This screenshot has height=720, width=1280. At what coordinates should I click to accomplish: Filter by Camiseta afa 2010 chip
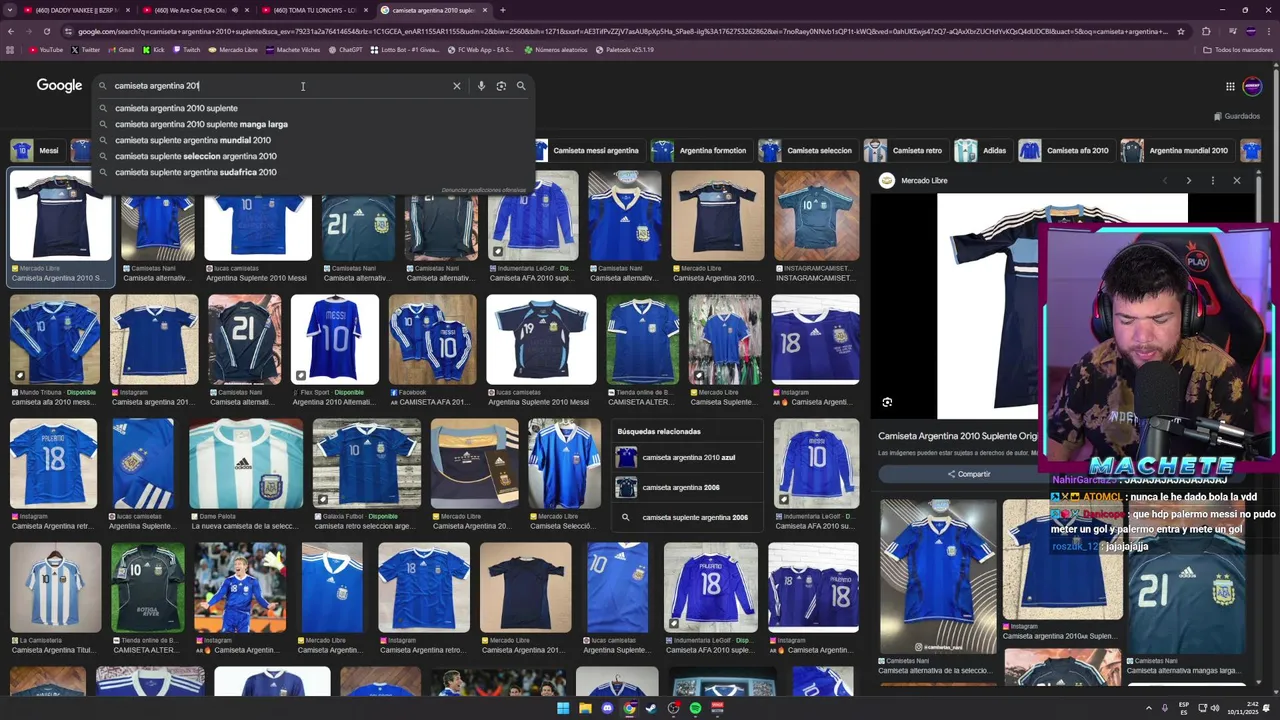pyautogui.click(x=1065, y=150)
